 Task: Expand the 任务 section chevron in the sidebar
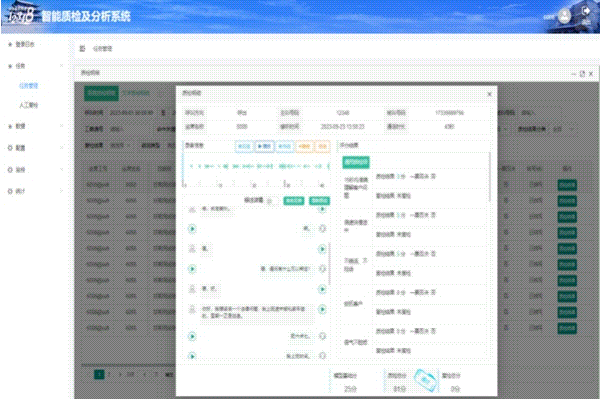(x=61, y=66)
